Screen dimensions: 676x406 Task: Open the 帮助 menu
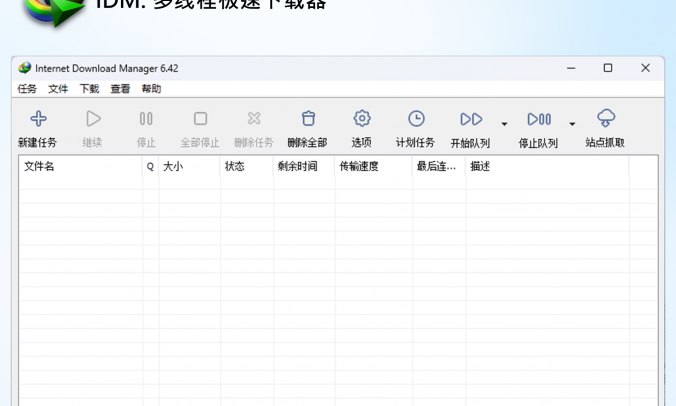pos(151,89)
